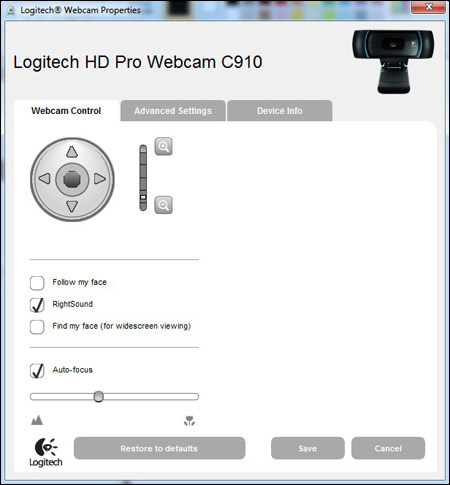Click the pan right arrow

coord(100,179)
